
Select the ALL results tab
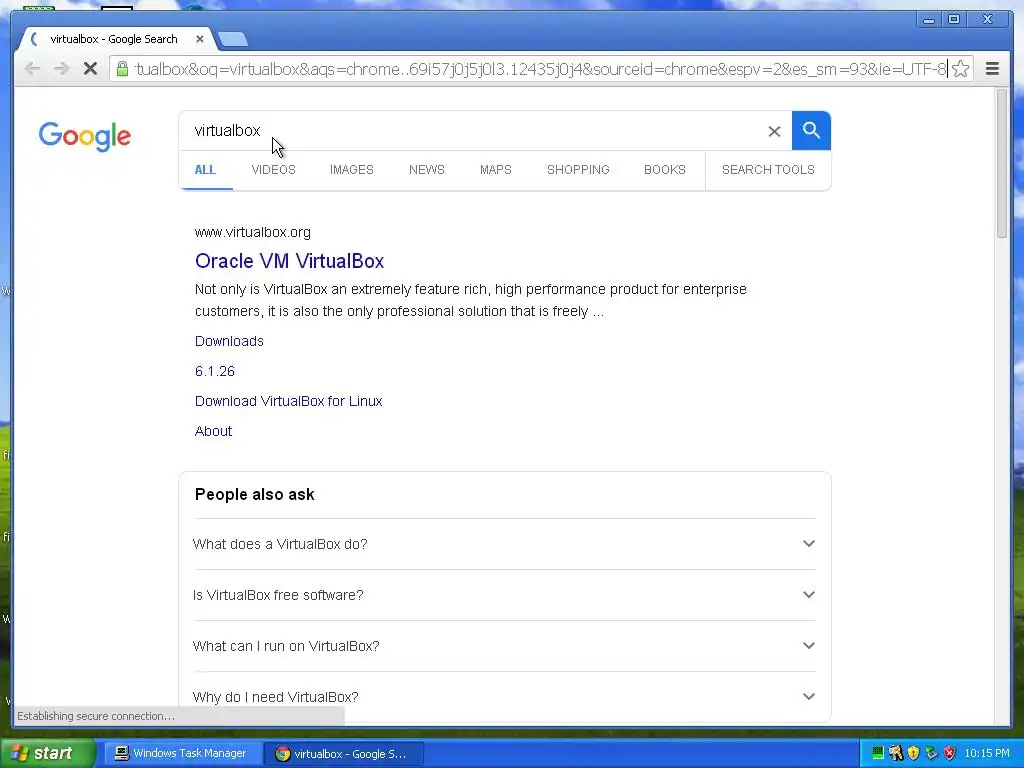click(x=205, y=170)
